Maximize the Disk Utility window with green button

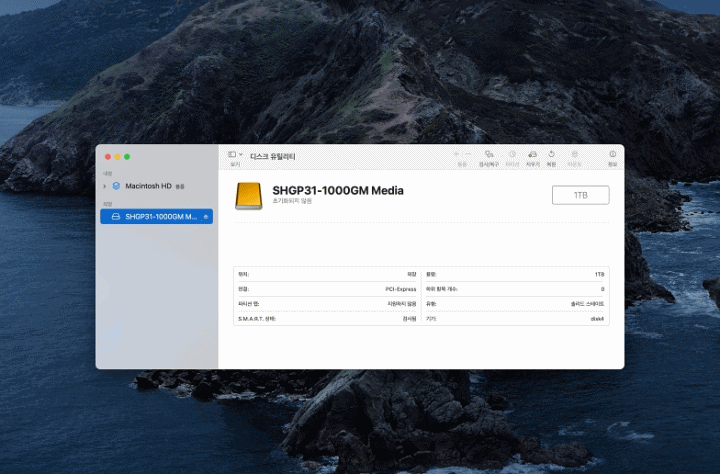pos(127,157)
